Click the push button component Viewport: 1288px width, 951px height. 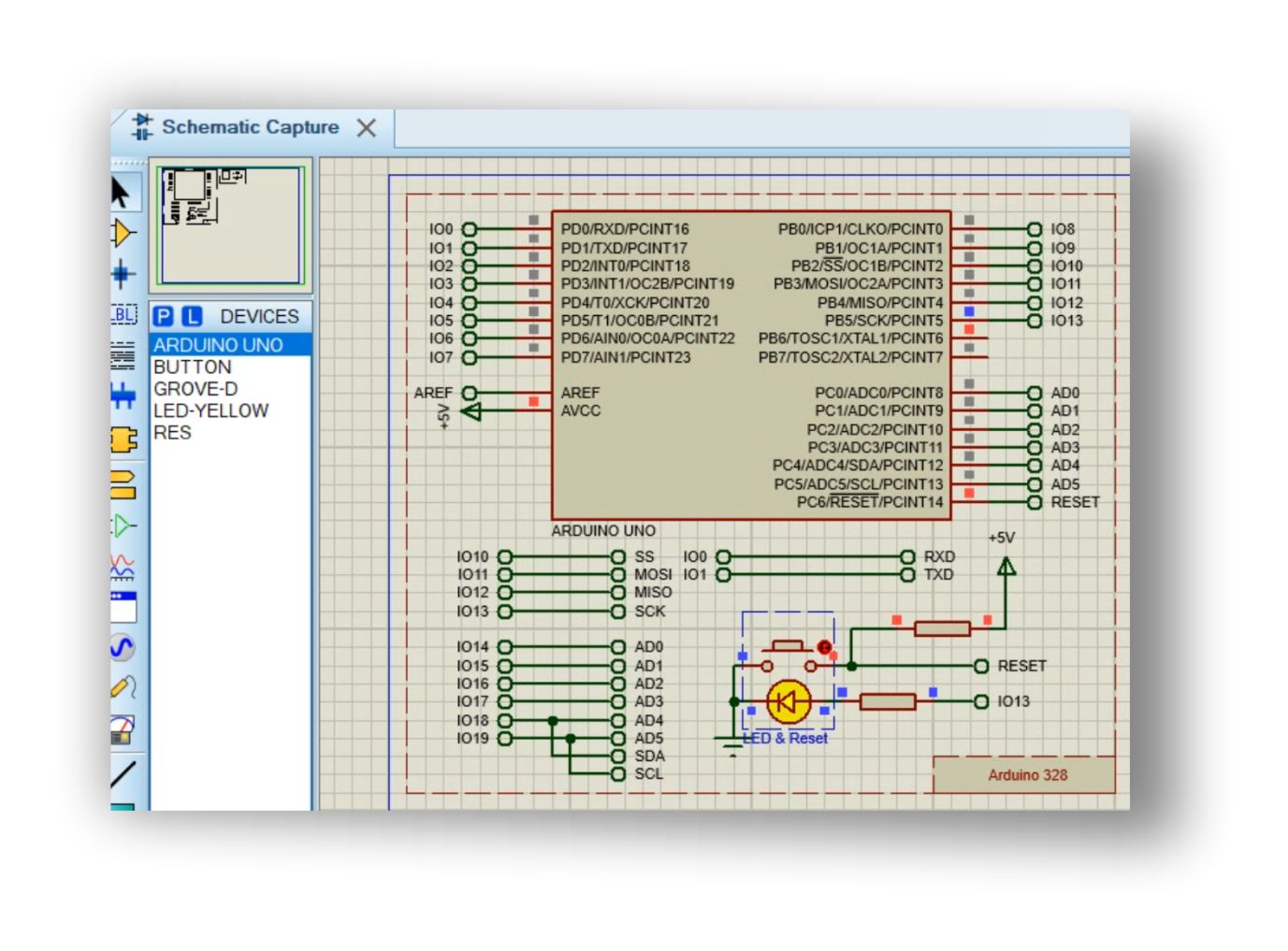[788, 656]
